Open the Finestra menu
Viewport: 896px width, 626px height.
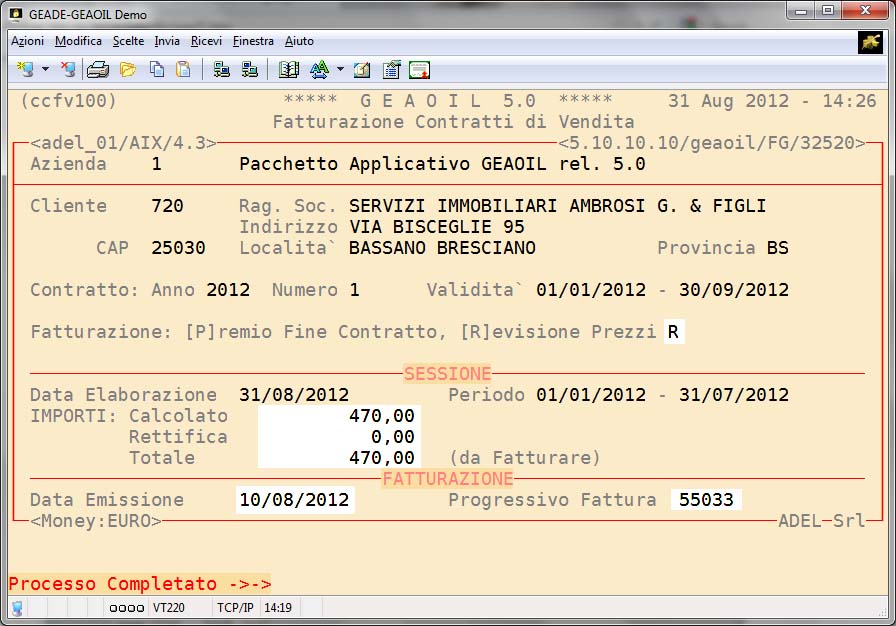click(253, 41)
